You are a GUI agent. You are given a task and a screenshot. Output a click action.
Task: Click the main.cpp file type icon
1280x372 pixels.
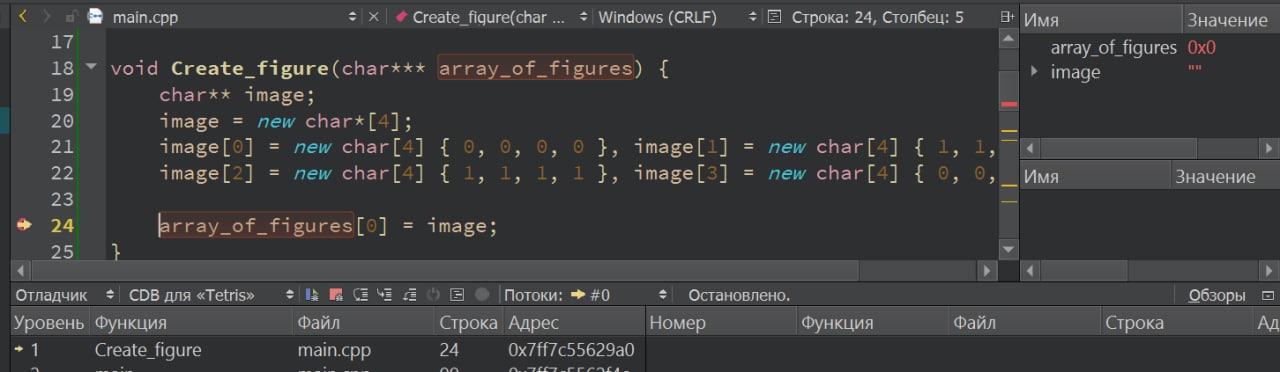point(95,17)
